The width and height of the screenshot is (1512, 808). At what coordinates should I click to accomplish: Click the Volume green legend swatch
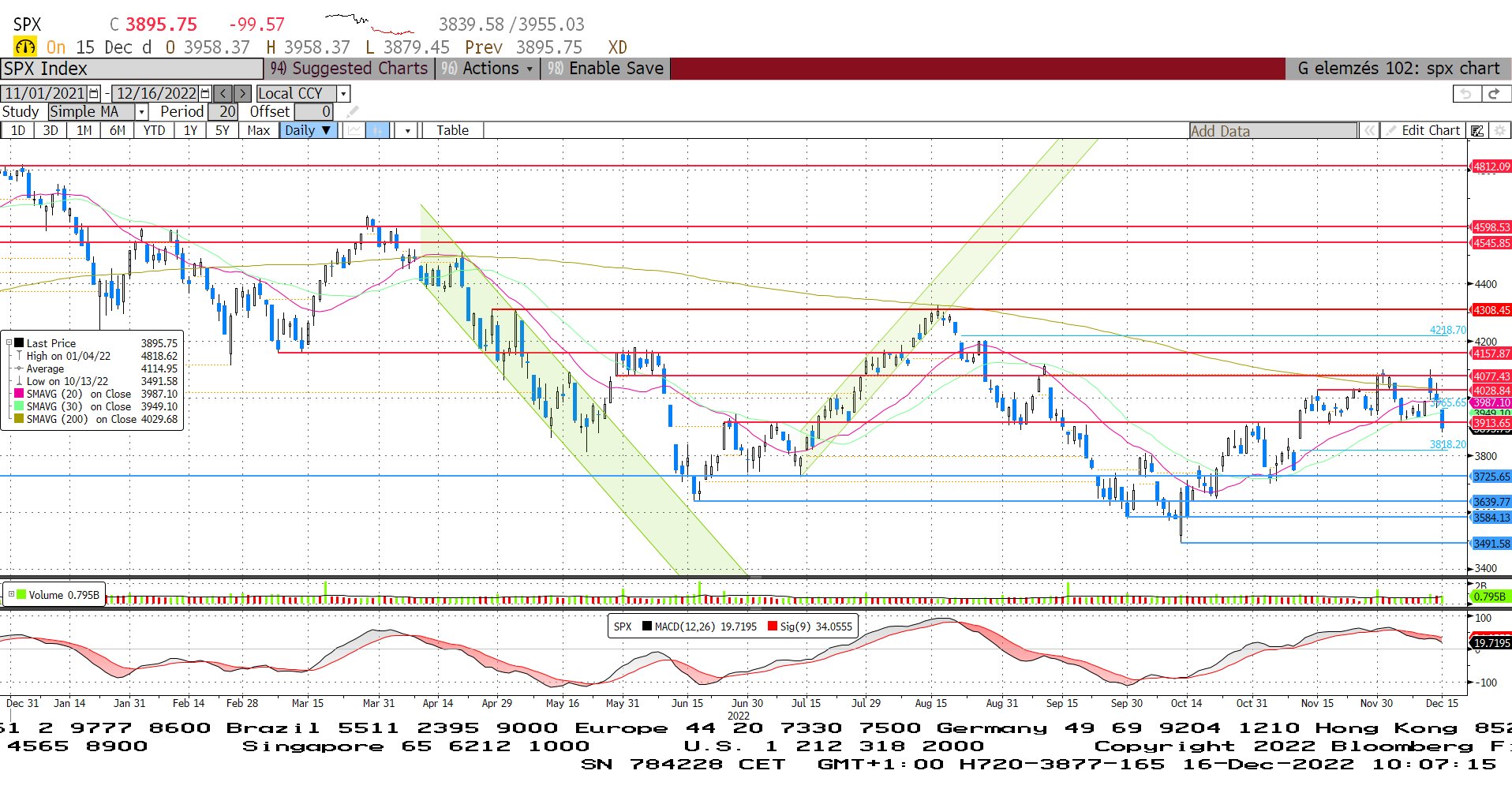pos(21,594)
